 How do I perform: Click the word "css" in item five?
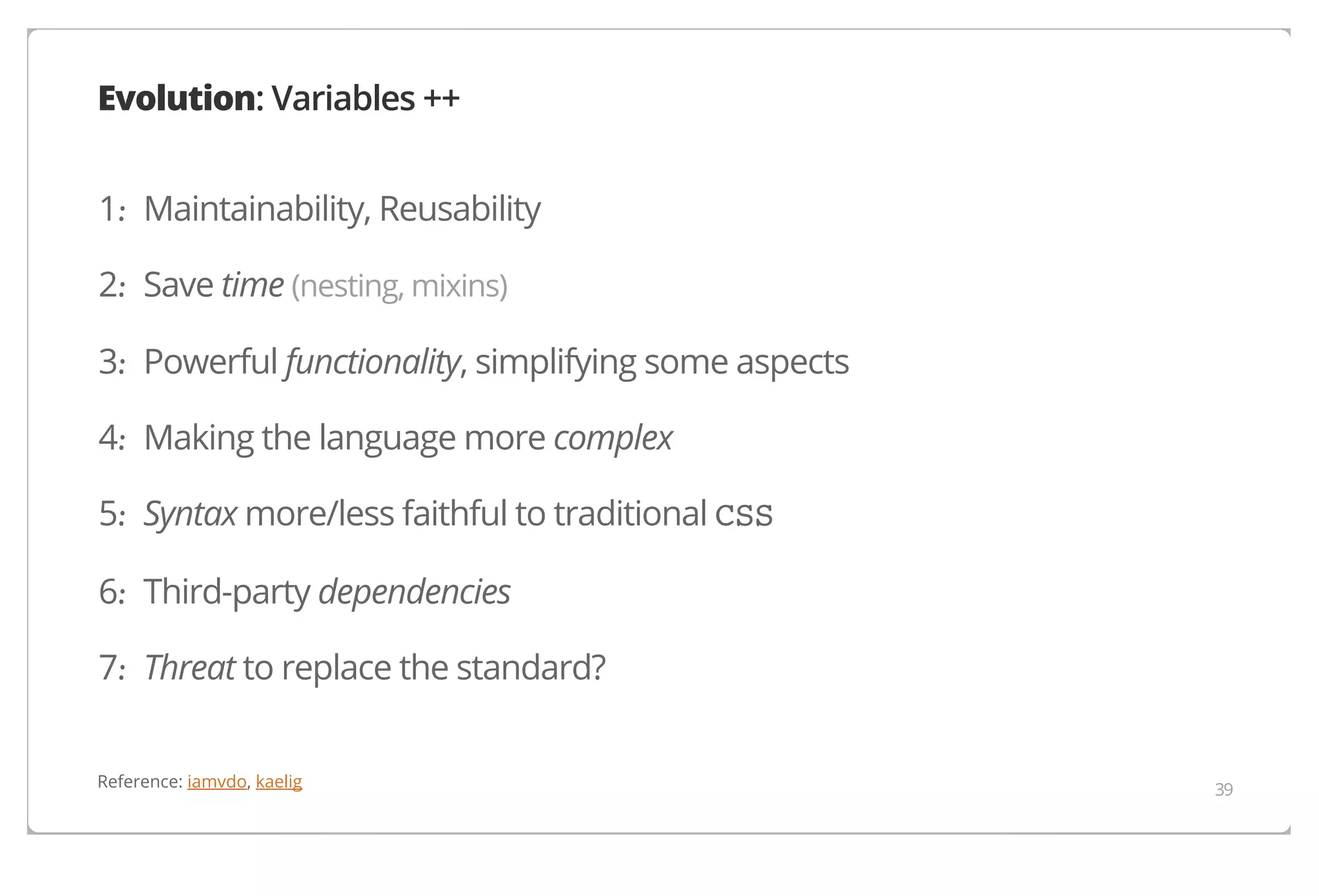point(743,514)
